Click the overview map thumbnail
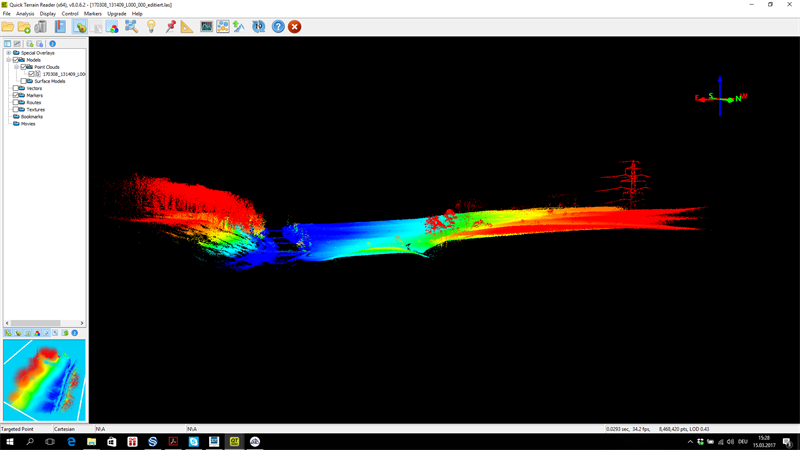 [x=44, y=380]
